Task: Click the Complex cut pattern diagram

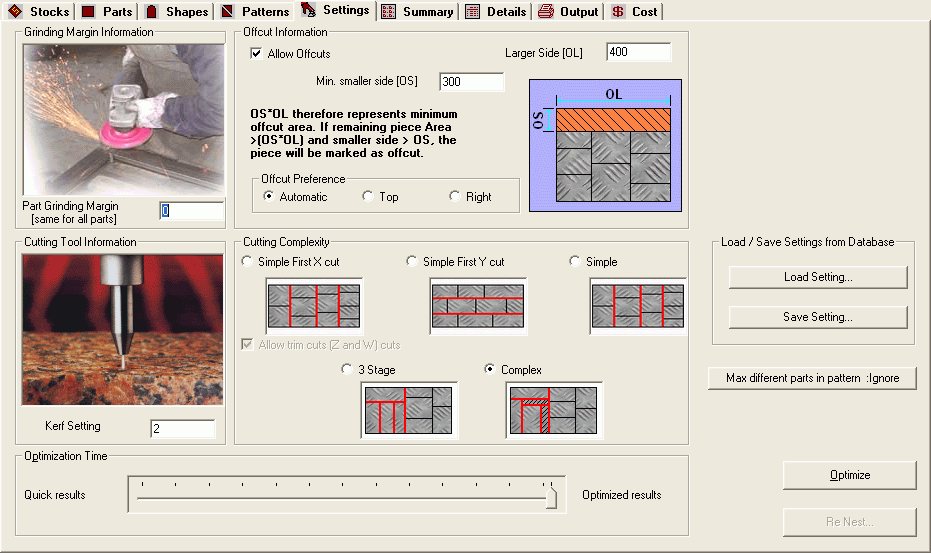Action: coord(554,411)
